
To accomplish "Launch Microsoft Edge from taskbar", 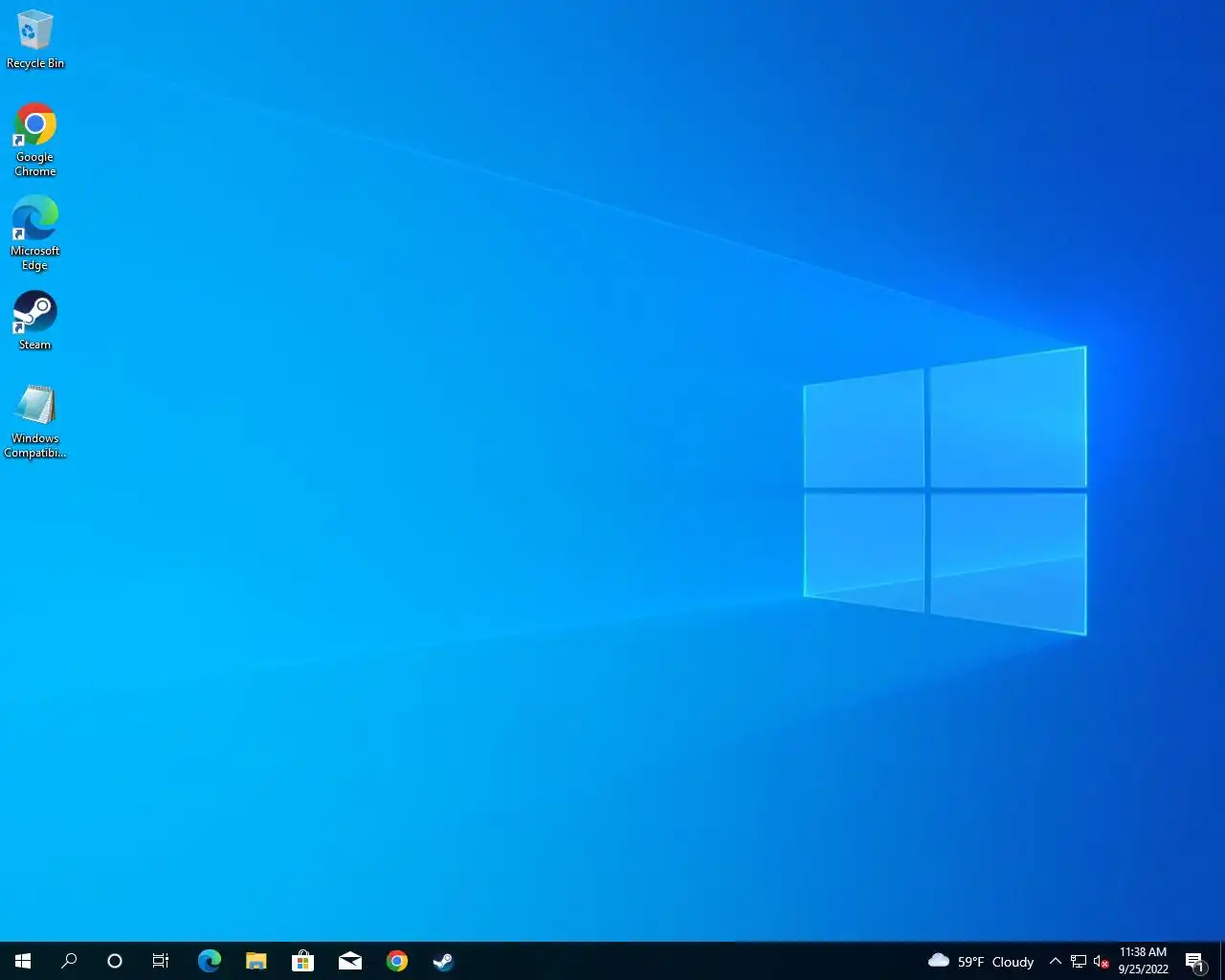I will click(x=209, y=961).
